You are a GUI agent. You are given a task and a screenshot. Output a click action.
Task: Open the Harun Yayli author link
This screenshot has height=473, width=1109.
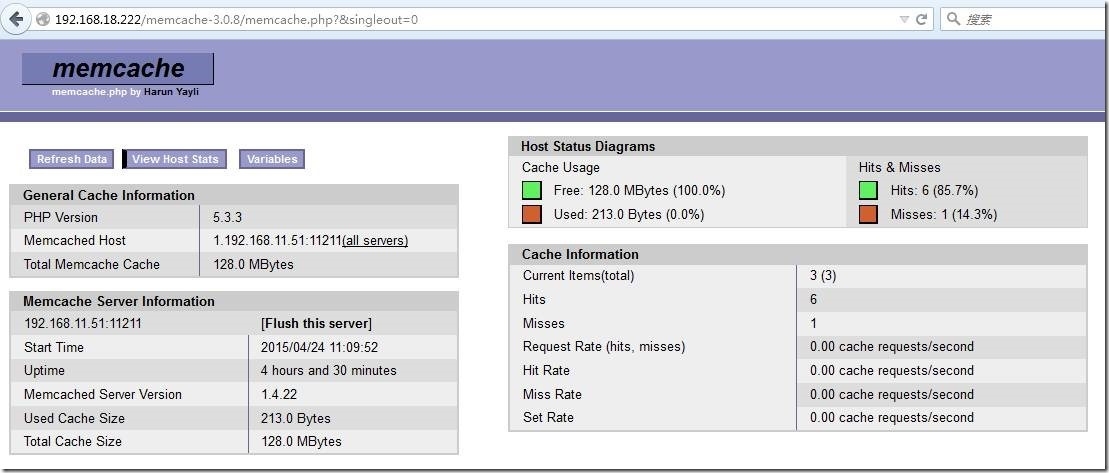pyautogui.click(x=171, y=92)
